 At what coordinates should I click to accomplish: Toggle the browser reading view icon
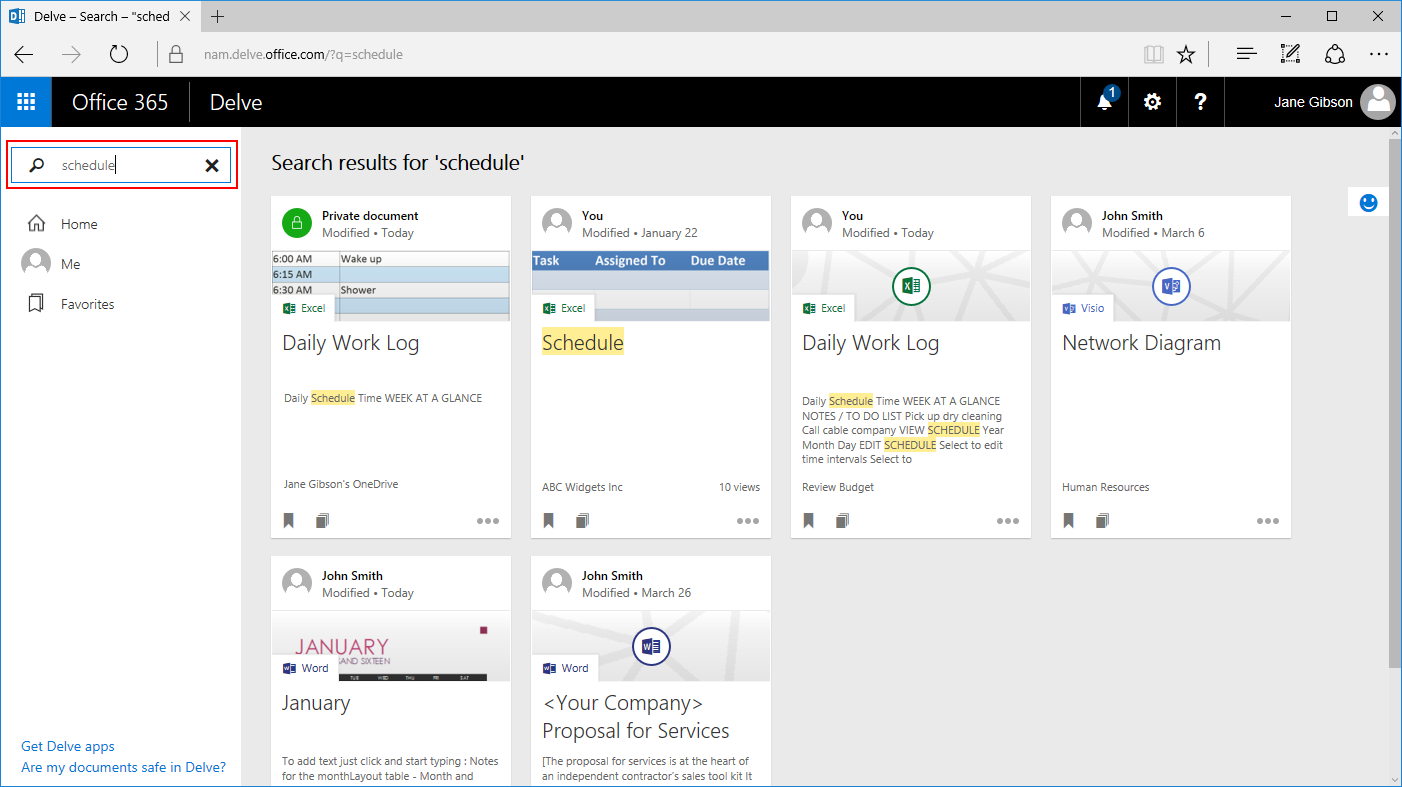(1154, 54)
